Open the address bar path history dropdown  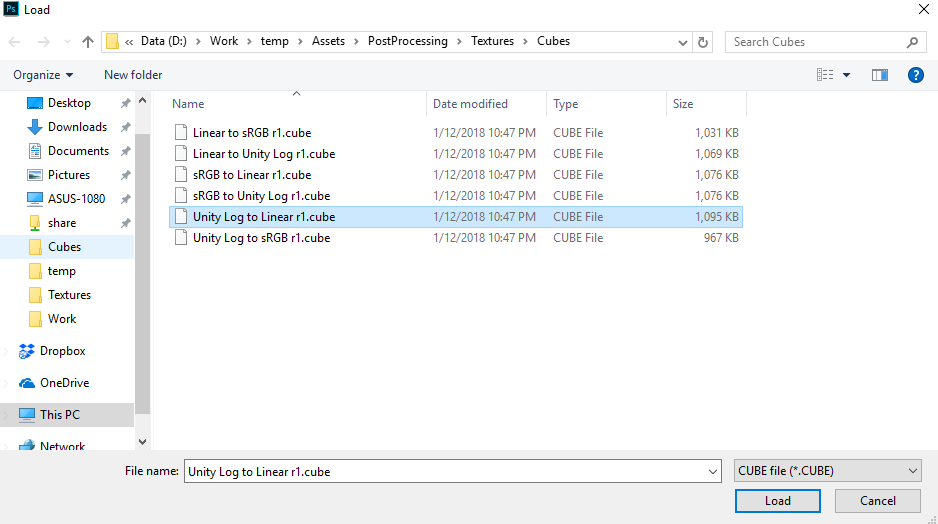681,42
